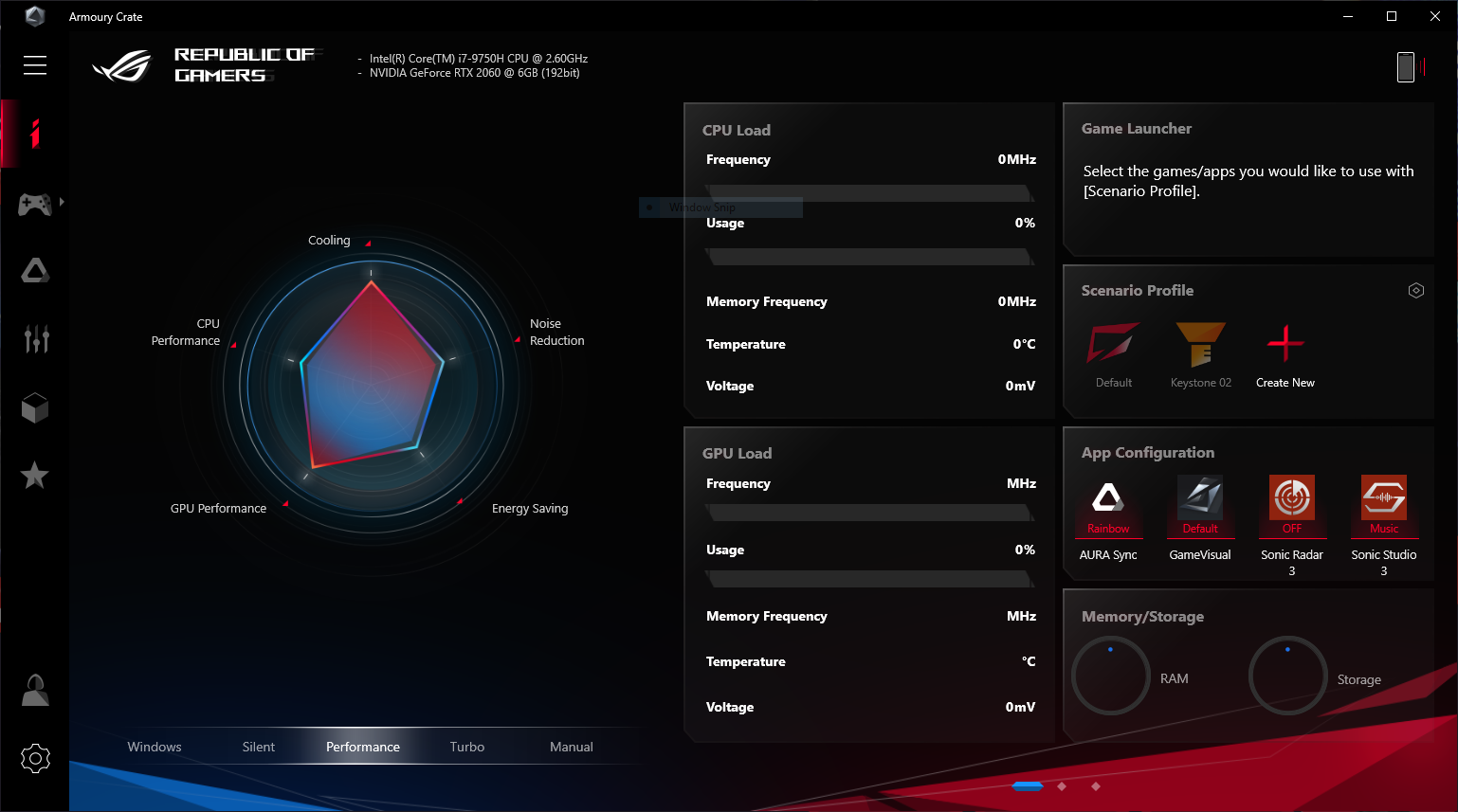Maximize the Armoury Crate window
This screenshot has height=812, width=1458.
click(x=1392, y=16)
